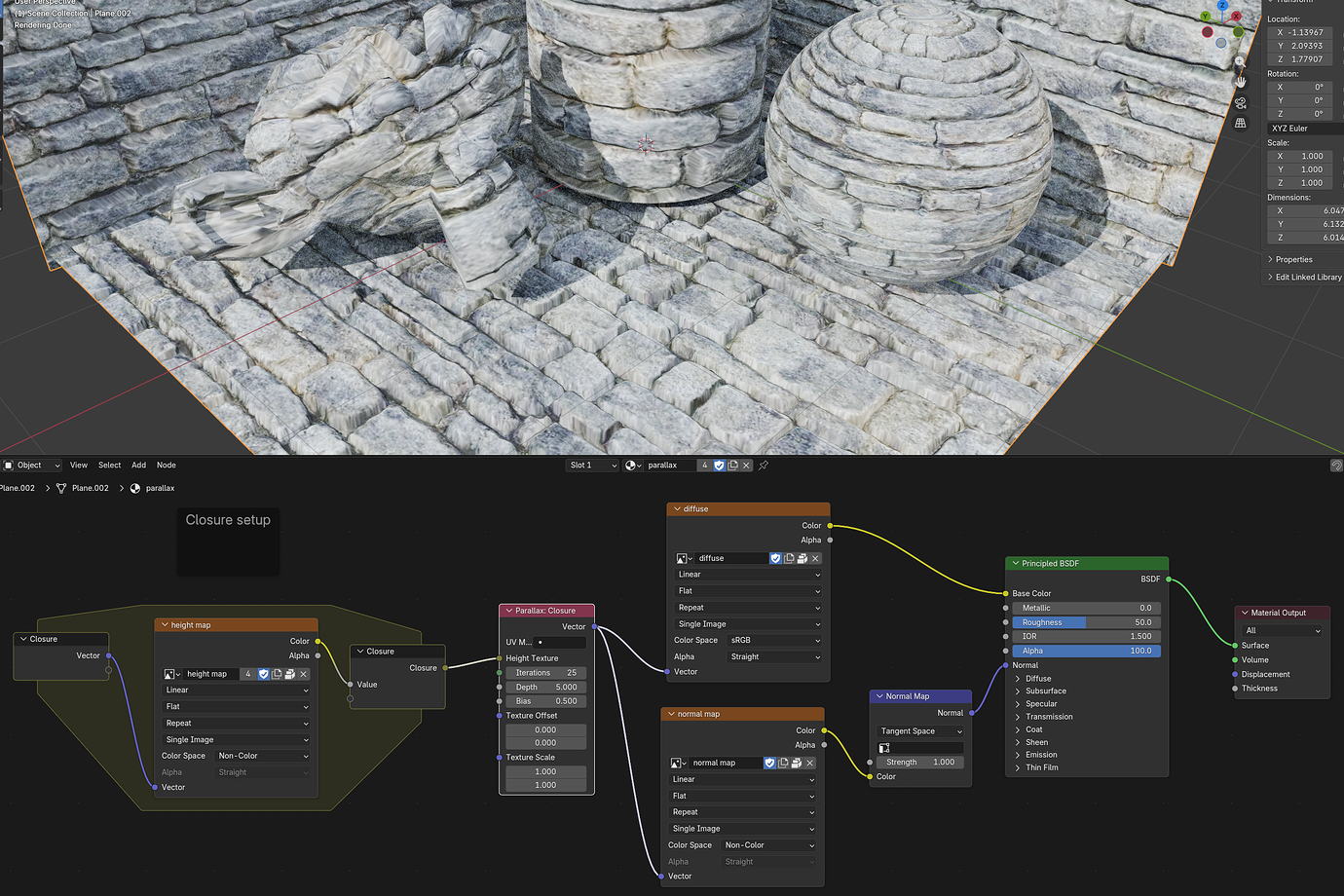
Task: Open the Slot 1 dropdown
Action: click(593, 466)
